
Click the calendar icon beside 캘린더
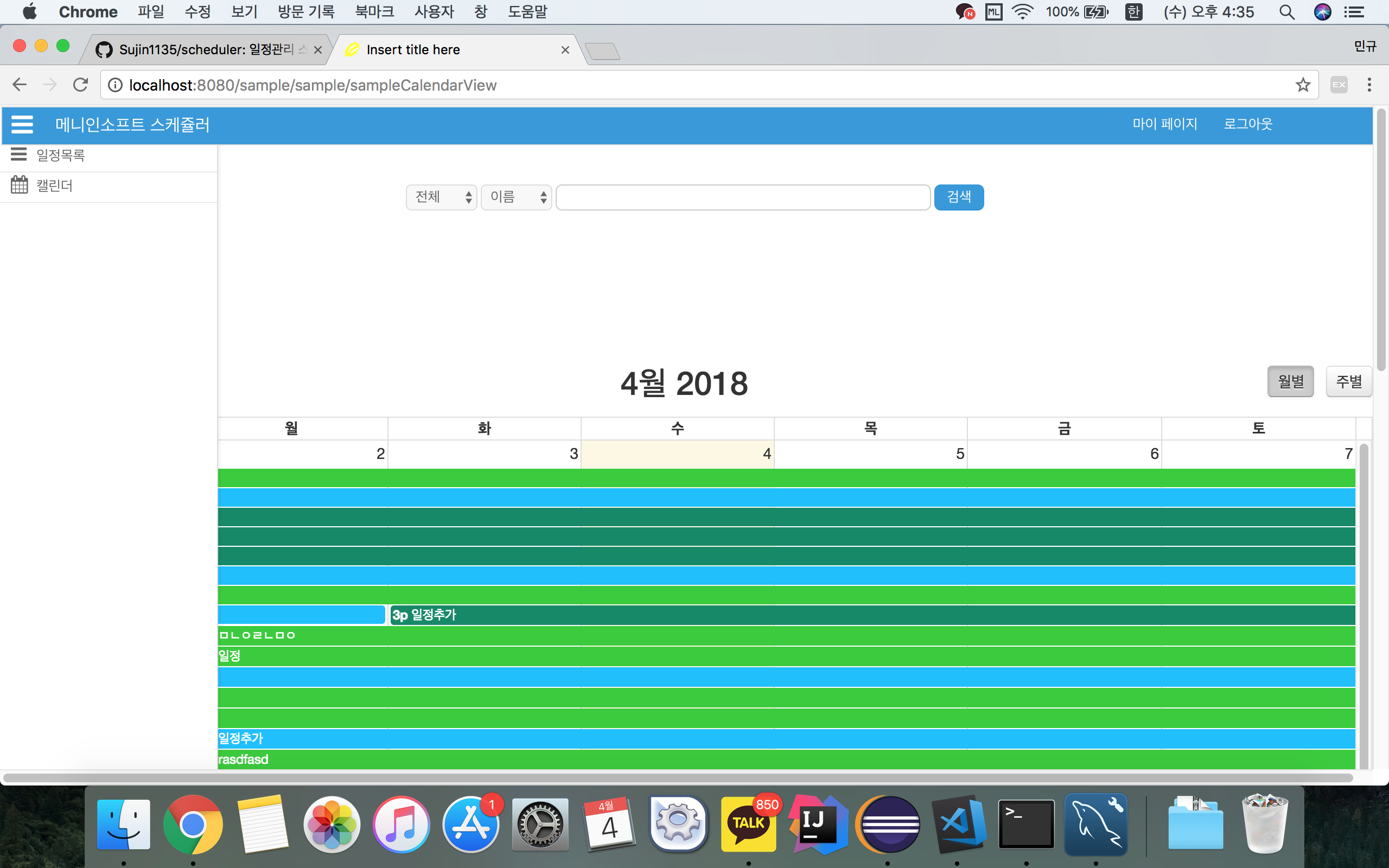click(19, 185)
